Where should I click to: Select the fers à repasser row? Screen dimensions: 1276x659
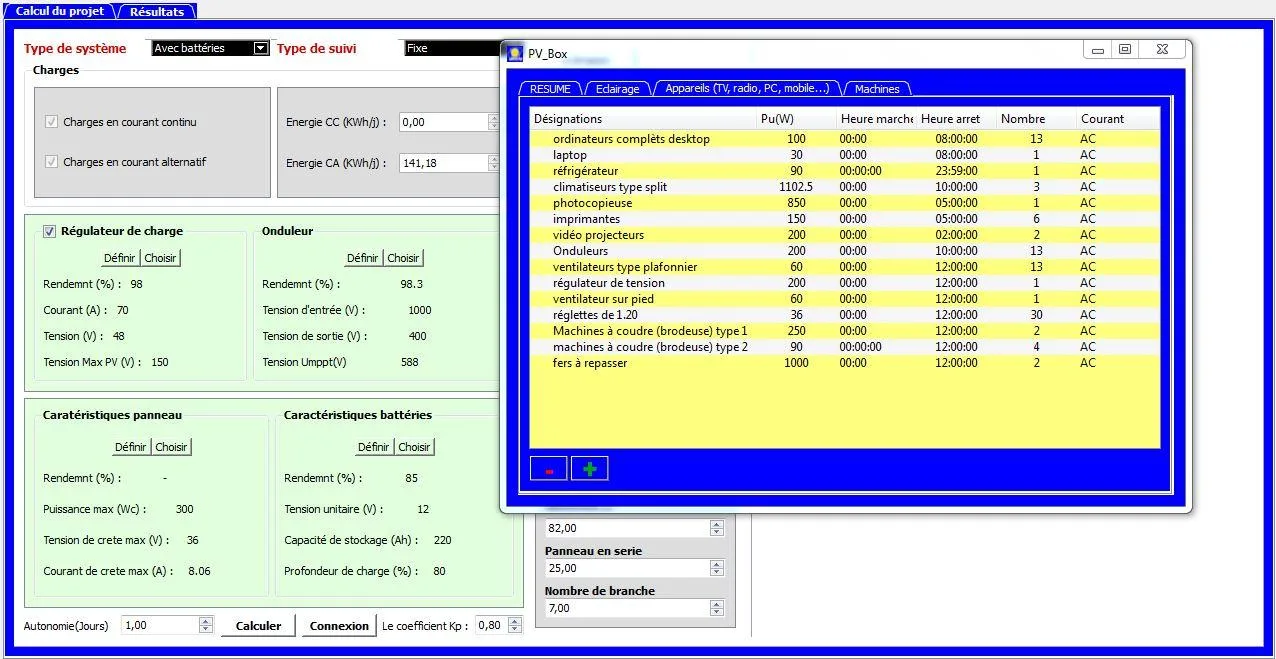pyautogui.click(x=845, y=363)
